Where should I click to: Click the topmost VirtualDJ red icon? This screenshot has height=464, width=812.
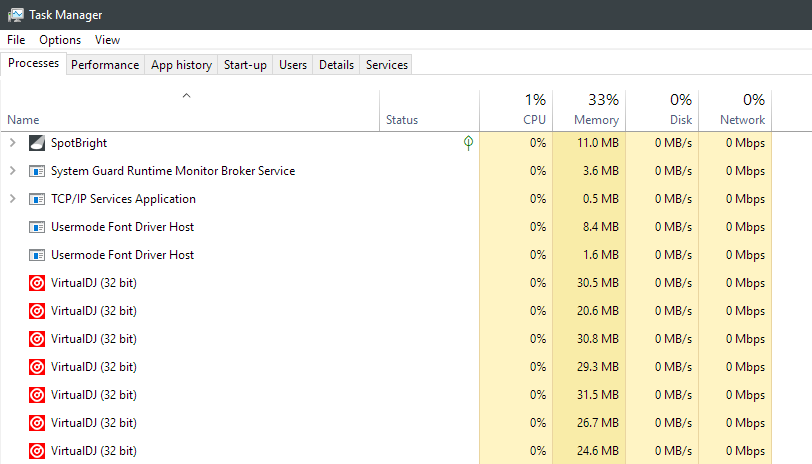pyautogui.click(x=37, y=283)
